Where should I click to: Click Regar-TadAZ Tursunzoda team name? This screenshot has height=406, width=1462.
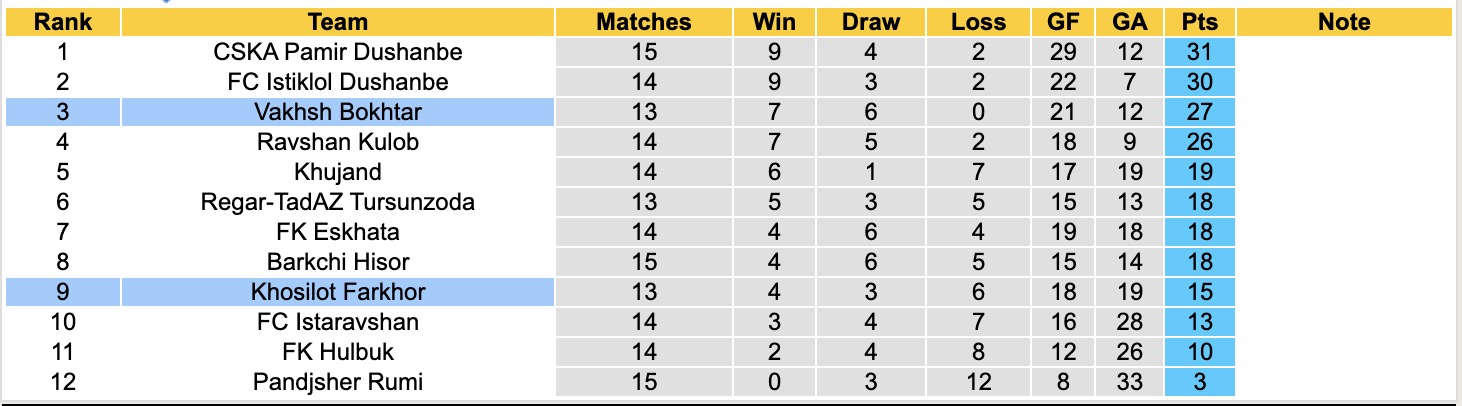coord(338,202)
